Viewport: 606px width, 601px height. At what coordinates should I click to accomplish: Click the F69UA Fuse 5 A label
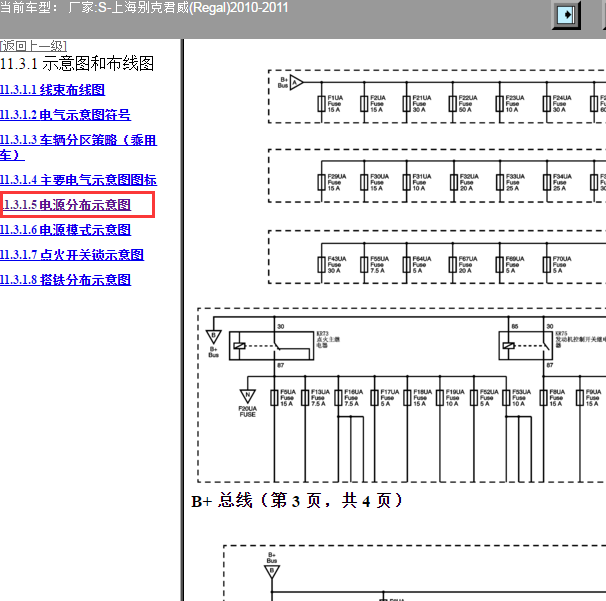point(515,264)
